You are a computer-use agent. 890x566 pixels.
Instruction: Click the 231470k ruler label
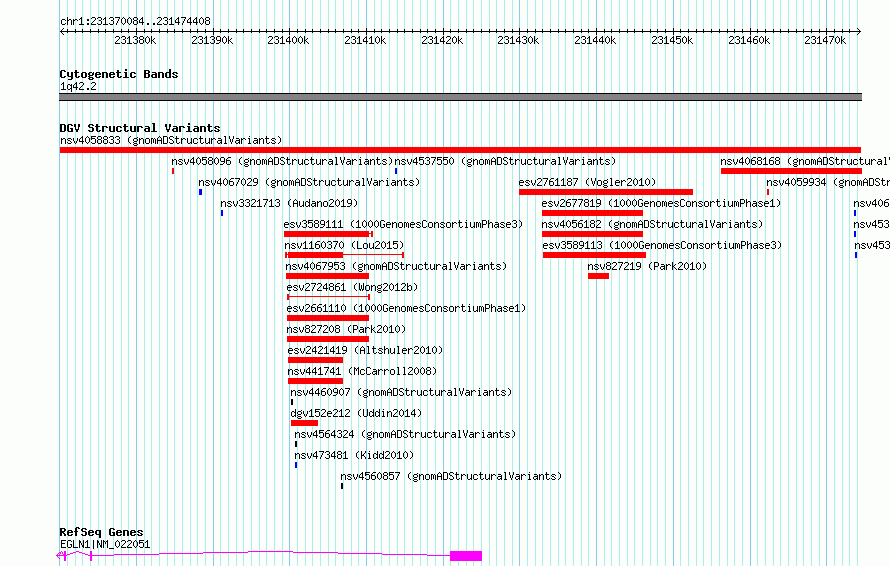tap(825, 40)
